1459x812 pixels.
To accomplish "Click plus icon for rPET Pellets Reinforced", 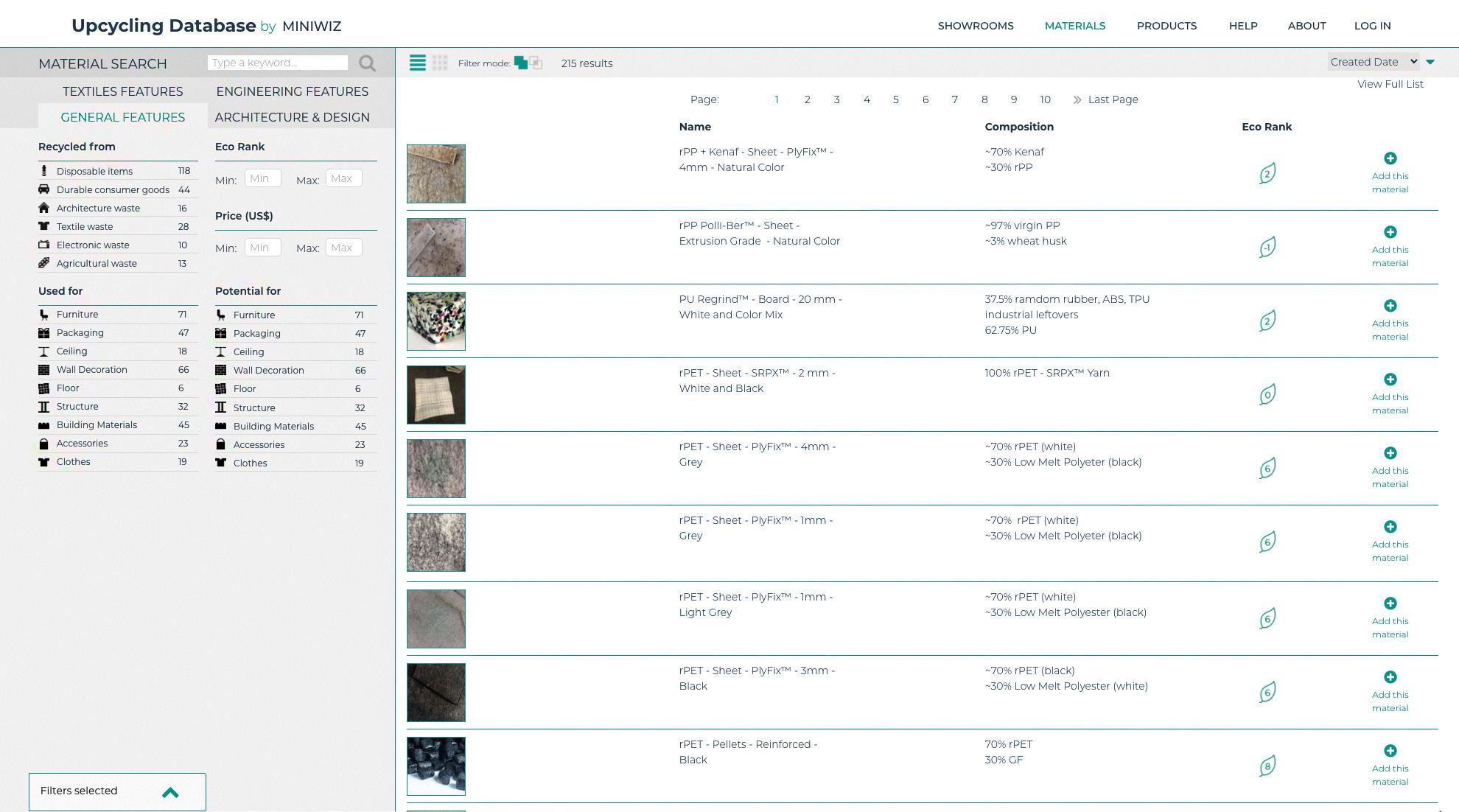I will click(1390, 751).
